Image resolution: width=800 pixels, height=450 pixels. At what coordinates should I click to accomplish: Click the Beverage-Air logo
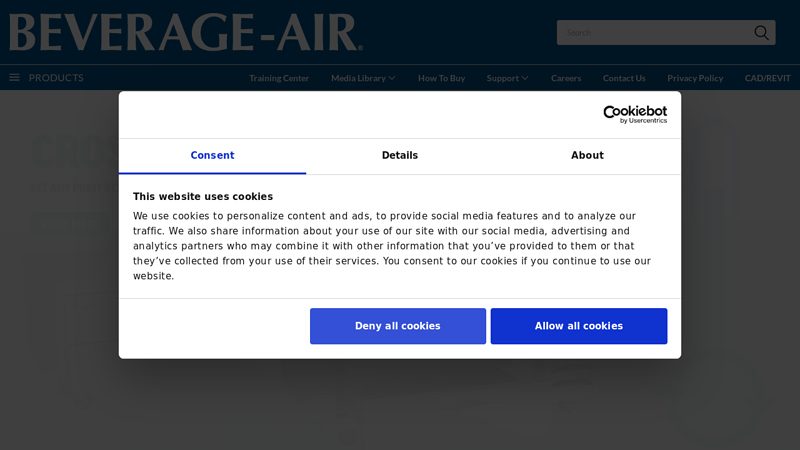click(x=186, y=32)
